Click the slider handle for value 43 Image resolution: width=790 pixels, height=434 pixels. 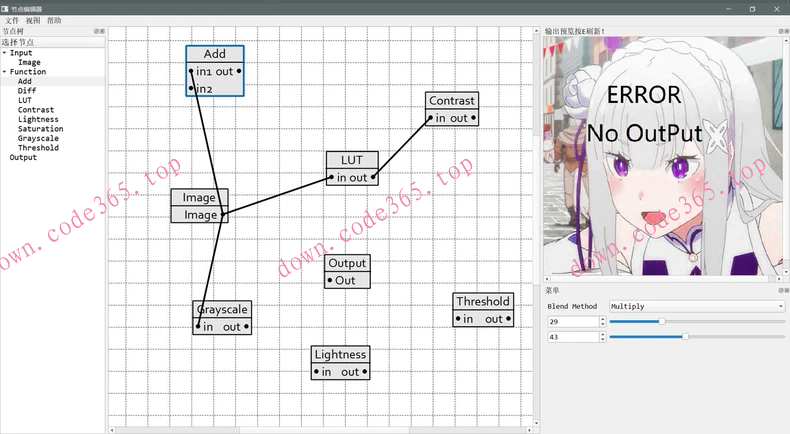click(685, 336)
